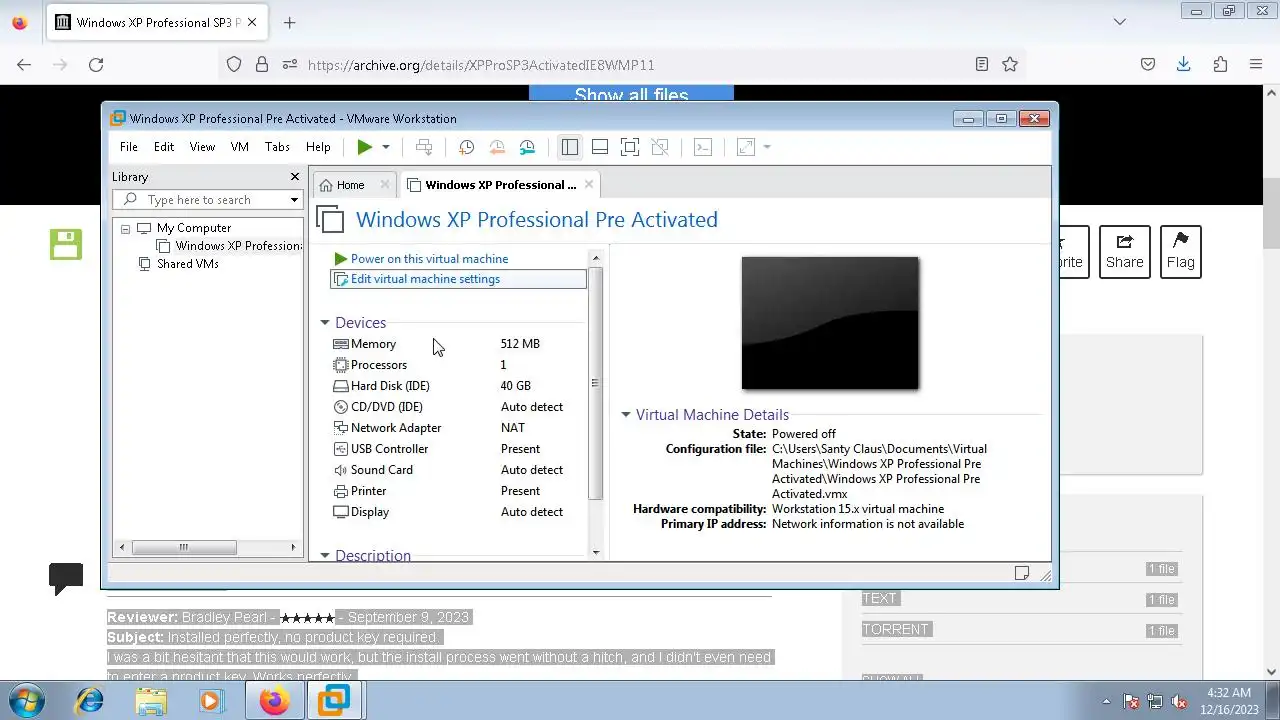This screenshot has width=1280, height=720.
Task: Open the stretch guest dropdown arrow
Action: click(x=767, y=147)
